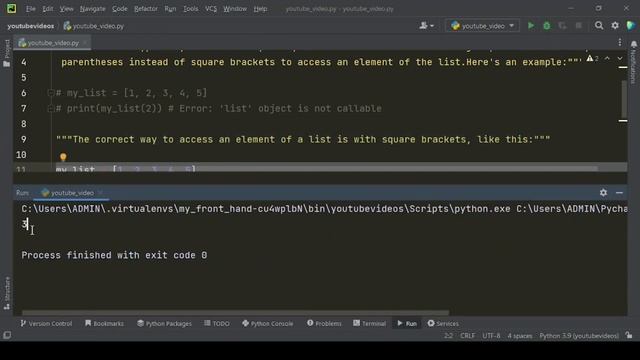Close the youtube_video run tab
Viewport: 640px width, 360px height.
100,193
